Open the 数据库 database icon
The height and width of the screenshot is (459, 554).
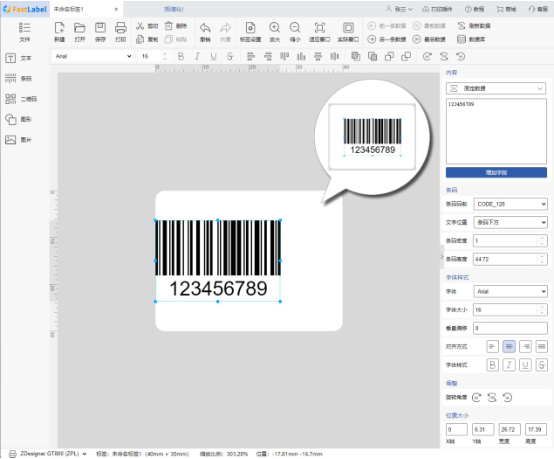click(x=461, y=39)
